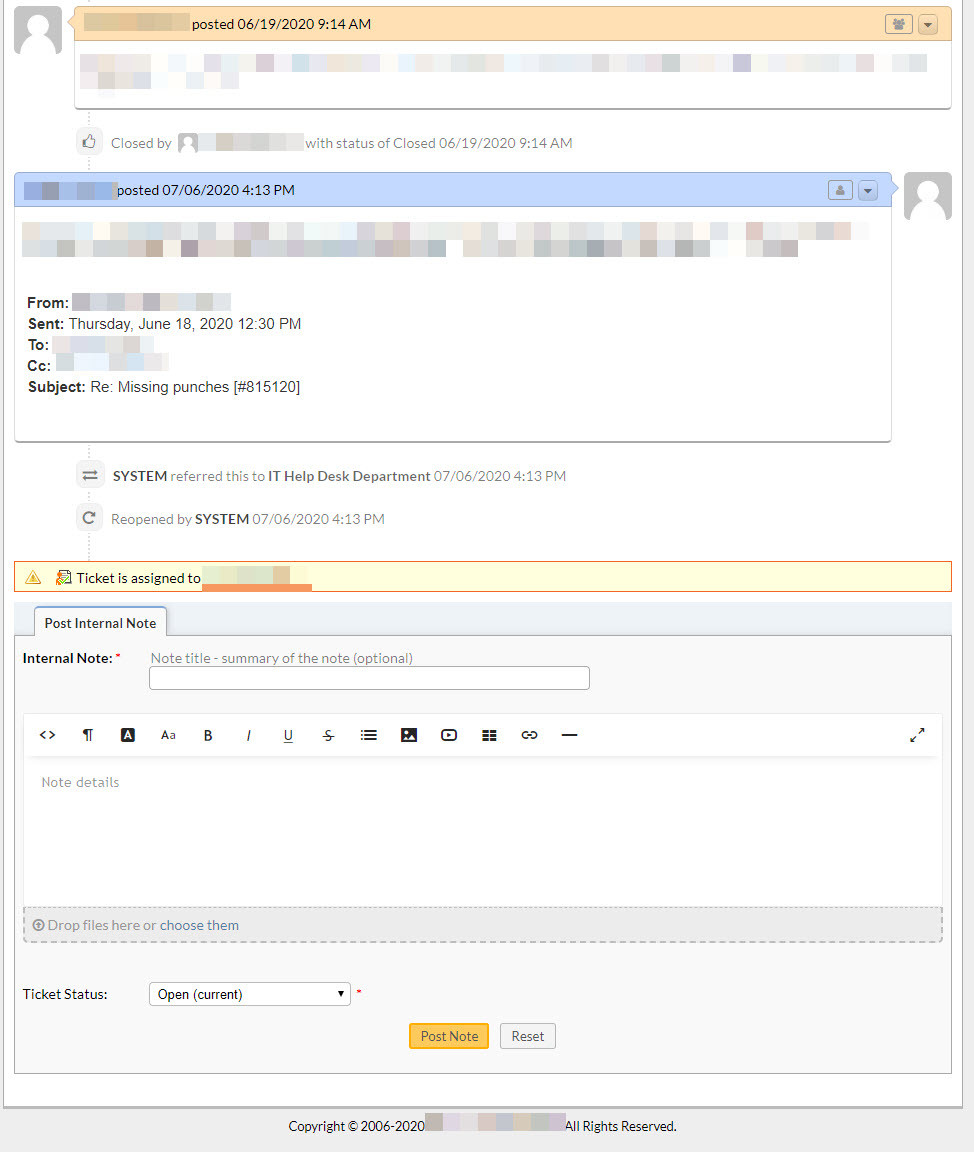Click the Post Note button

pyautogui.click(x=449, y=1036)
